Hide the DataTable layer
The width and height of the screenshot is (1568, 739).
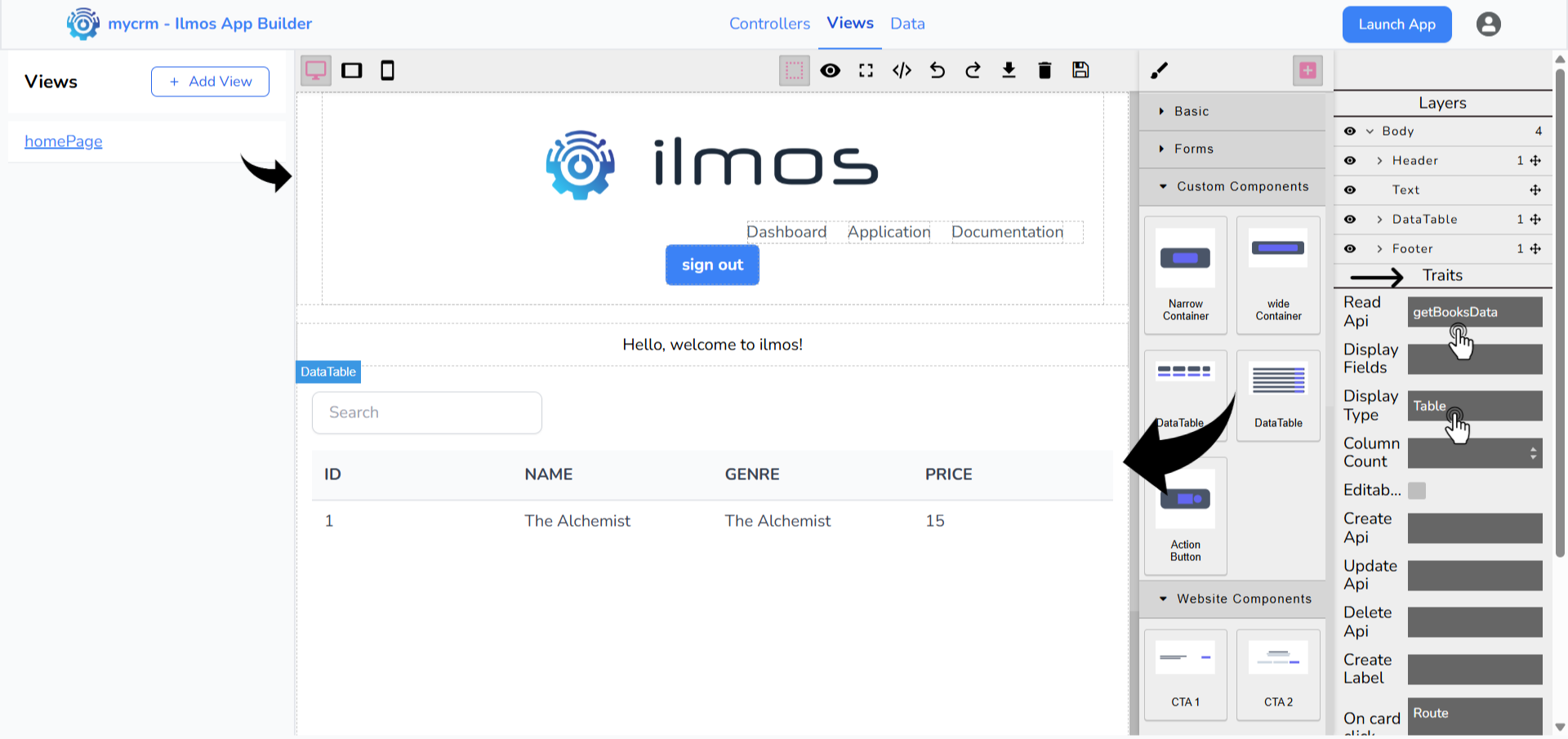coord(1350,220)
